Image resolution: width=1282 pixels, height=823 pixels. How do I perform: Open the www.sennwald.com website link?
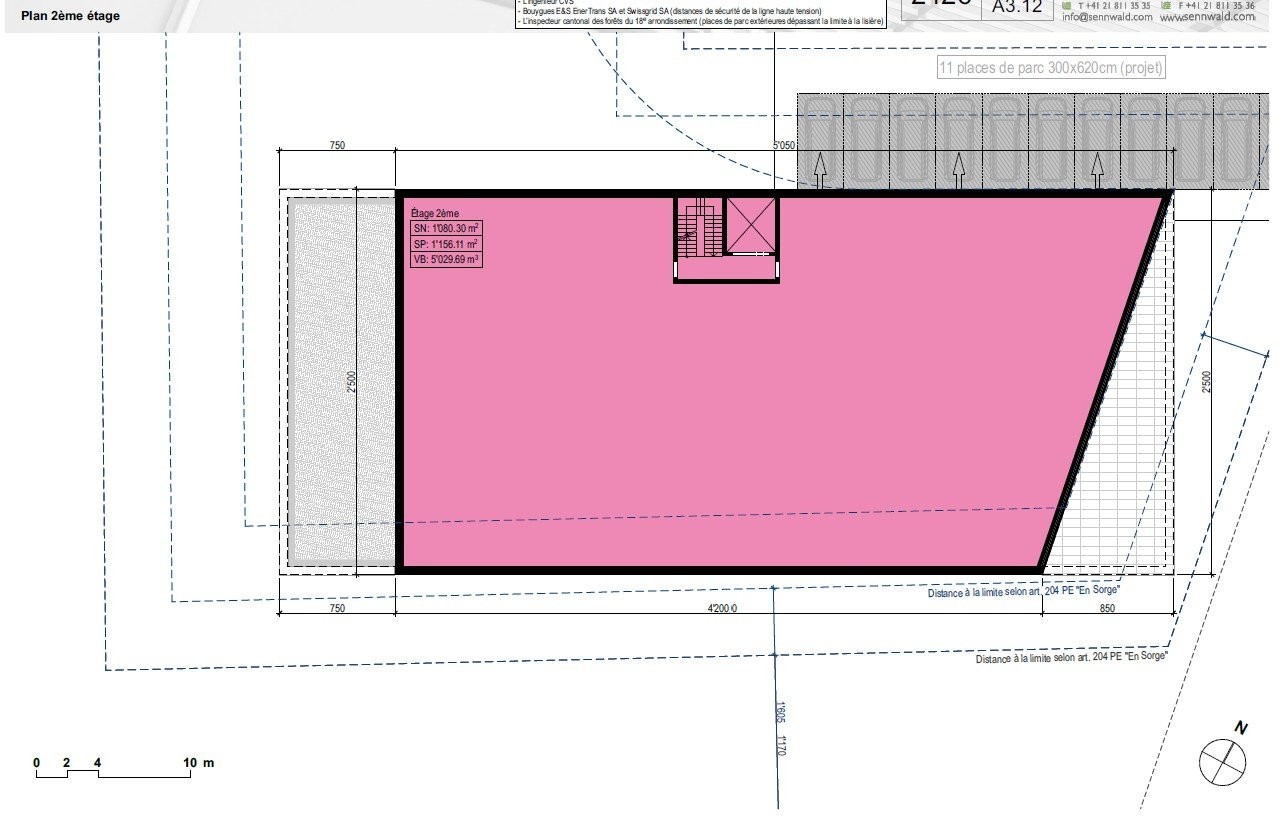[1206, 17]
